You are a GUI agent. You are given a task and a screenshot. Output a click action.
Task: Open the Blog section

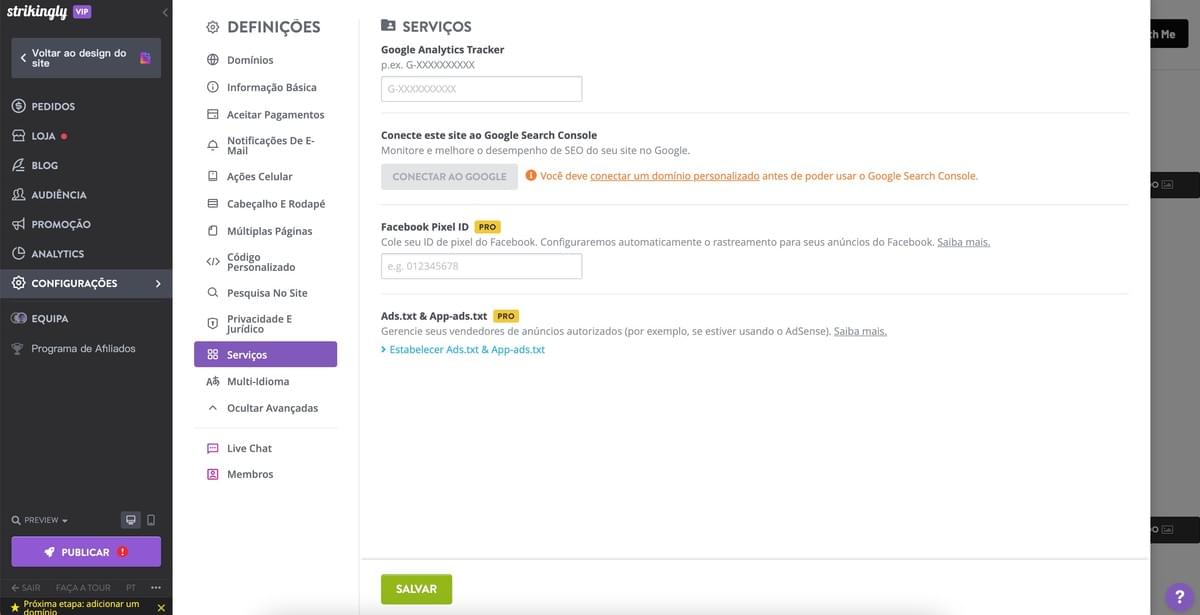coord(17,164)
